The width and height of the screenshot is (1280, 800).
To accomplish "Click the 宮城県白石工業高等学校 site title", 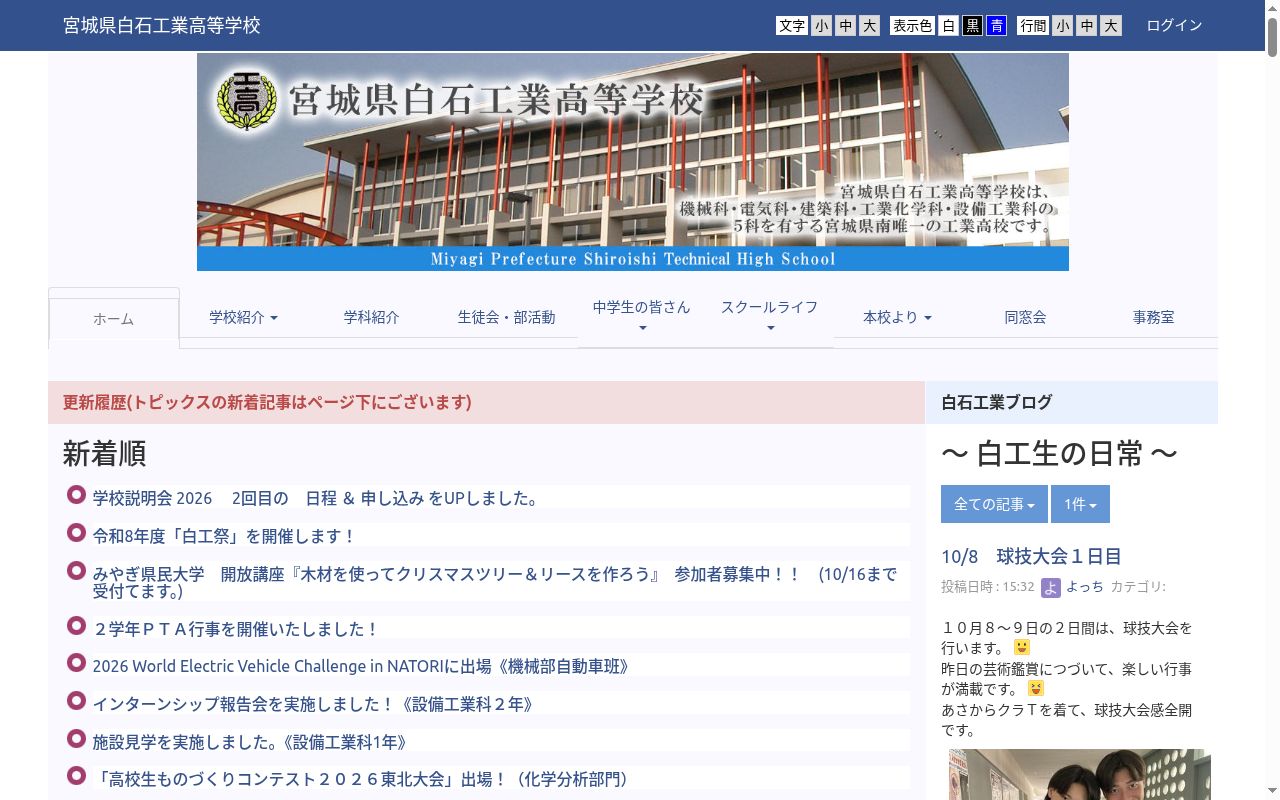I will point(162,25).
